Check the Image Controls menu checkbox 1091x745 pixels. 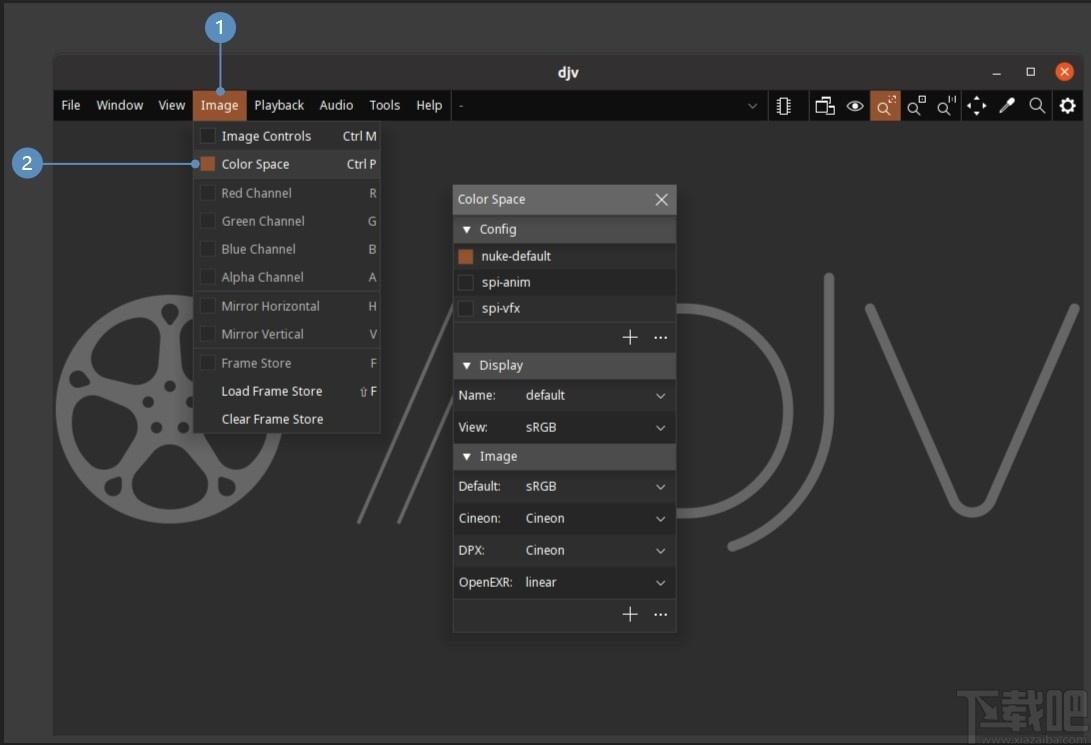click(x=207, y=136)
